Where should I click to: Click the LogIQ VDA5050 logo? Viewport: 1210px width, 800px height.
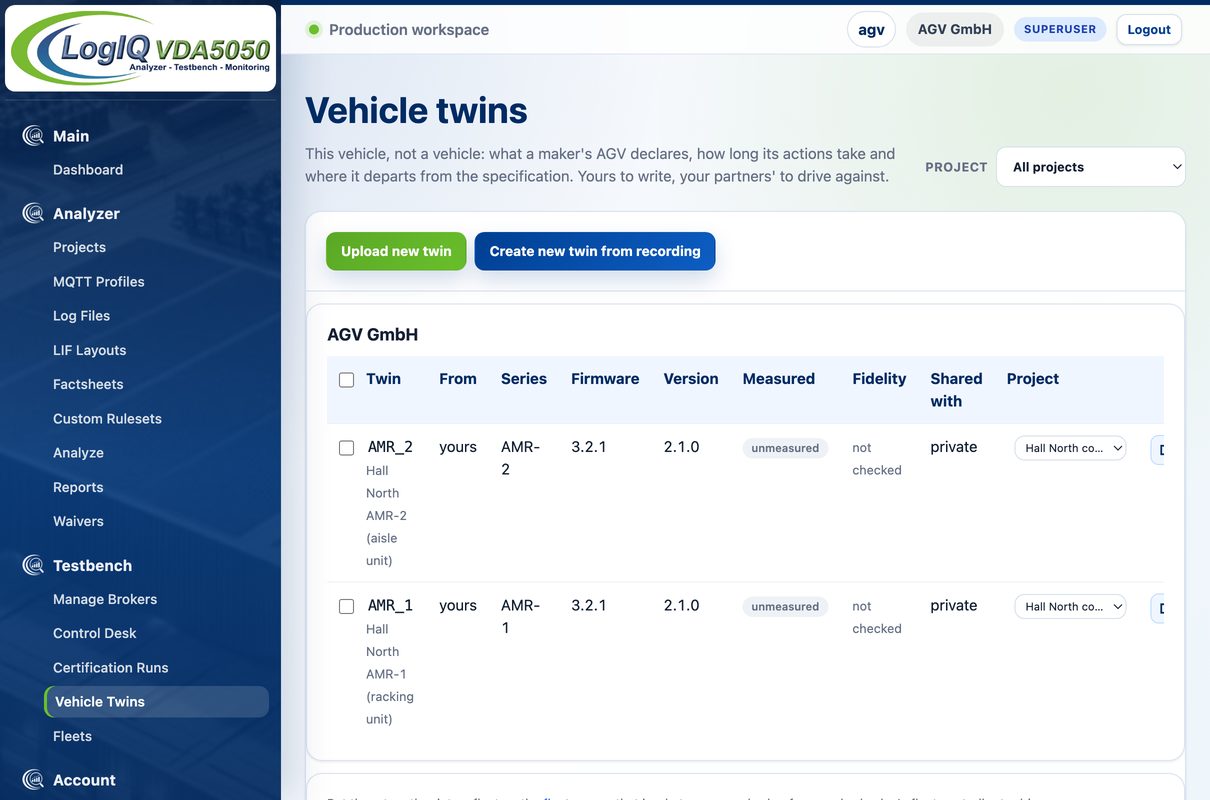pos(140,48)
